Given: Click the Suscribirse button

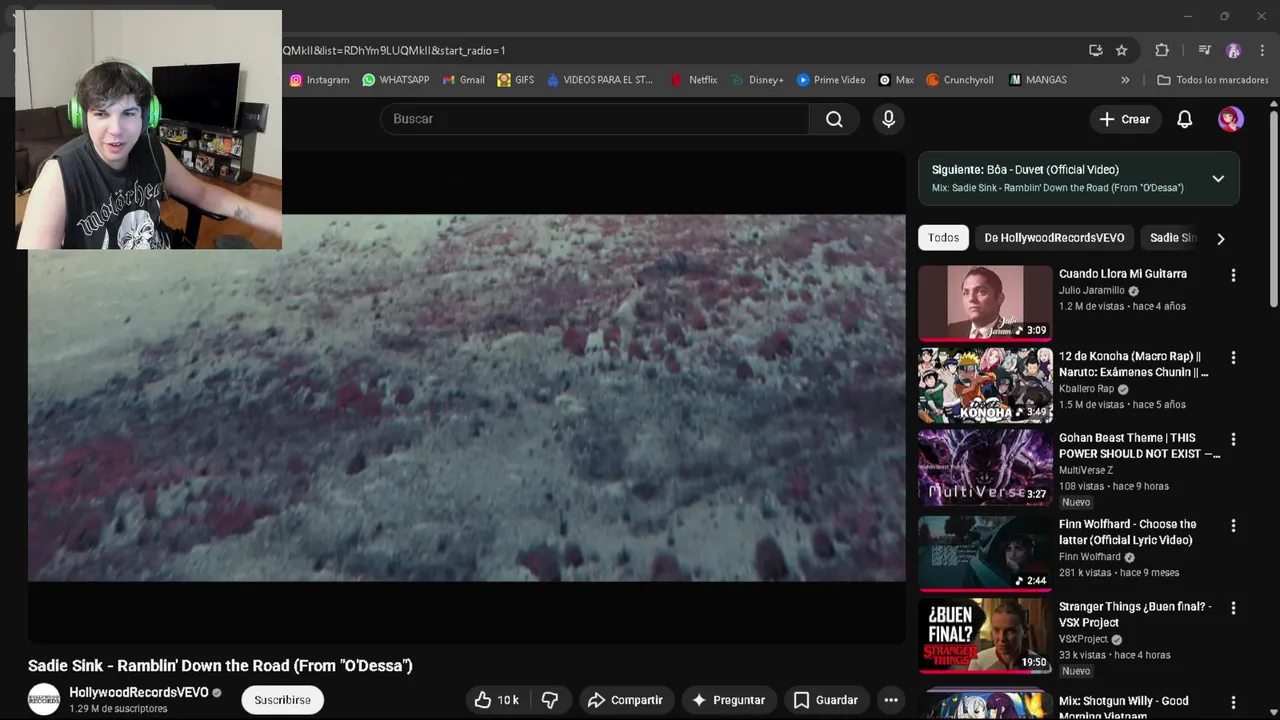Looking at the screenshot, I should point(282,700).
